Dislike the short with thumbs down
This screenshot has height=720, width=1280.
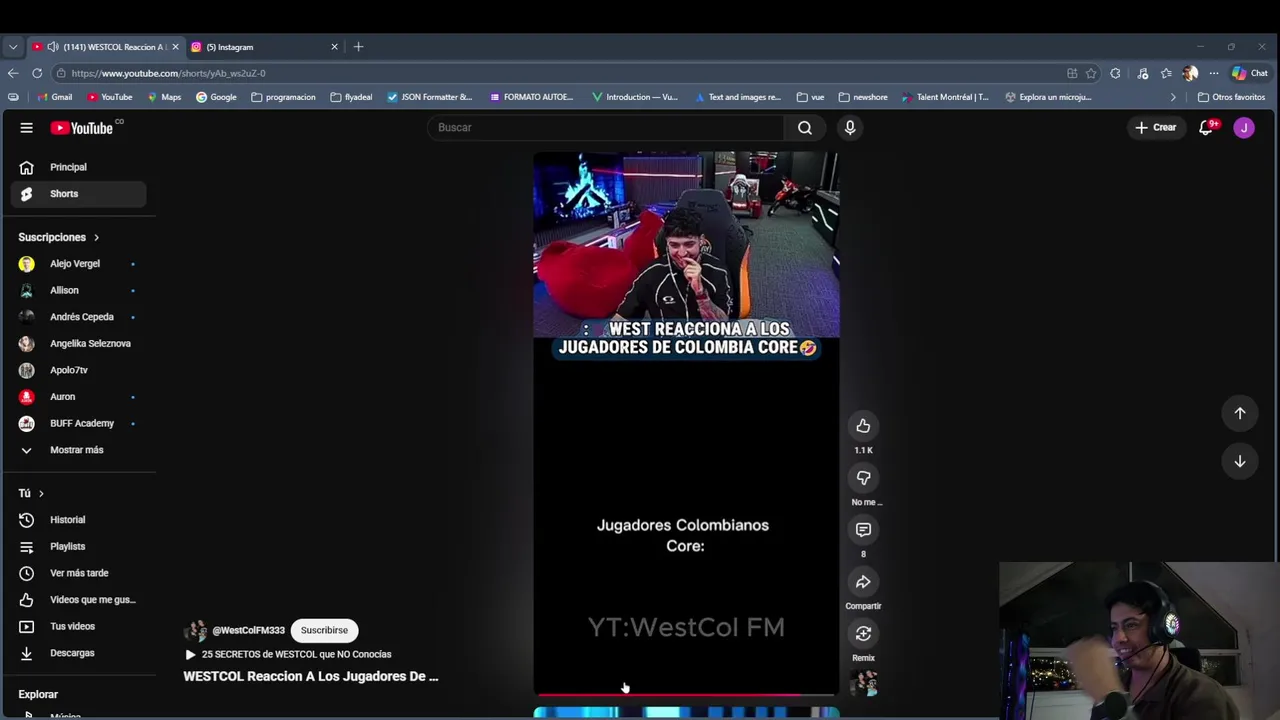[x=863, y=478]
